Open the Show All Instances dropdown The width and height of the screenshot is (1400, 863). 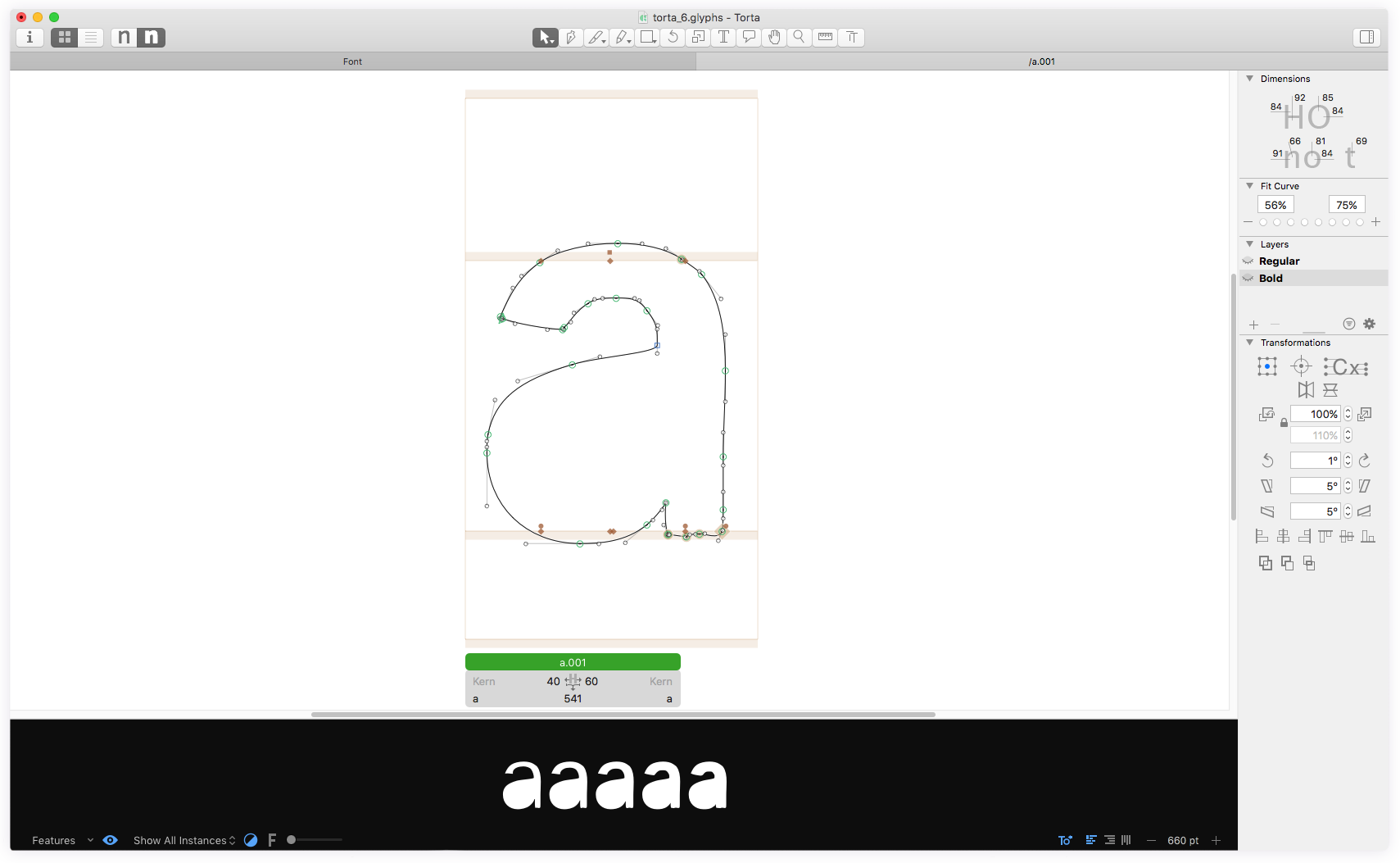point(184,840)
